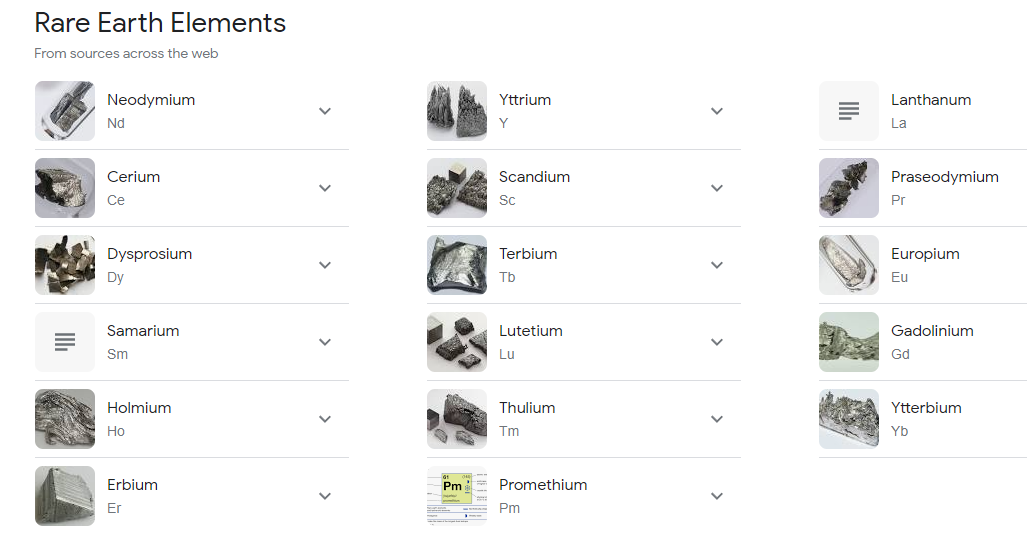
Task: Select the Europium image thumbnail
Action: point(848,265)
